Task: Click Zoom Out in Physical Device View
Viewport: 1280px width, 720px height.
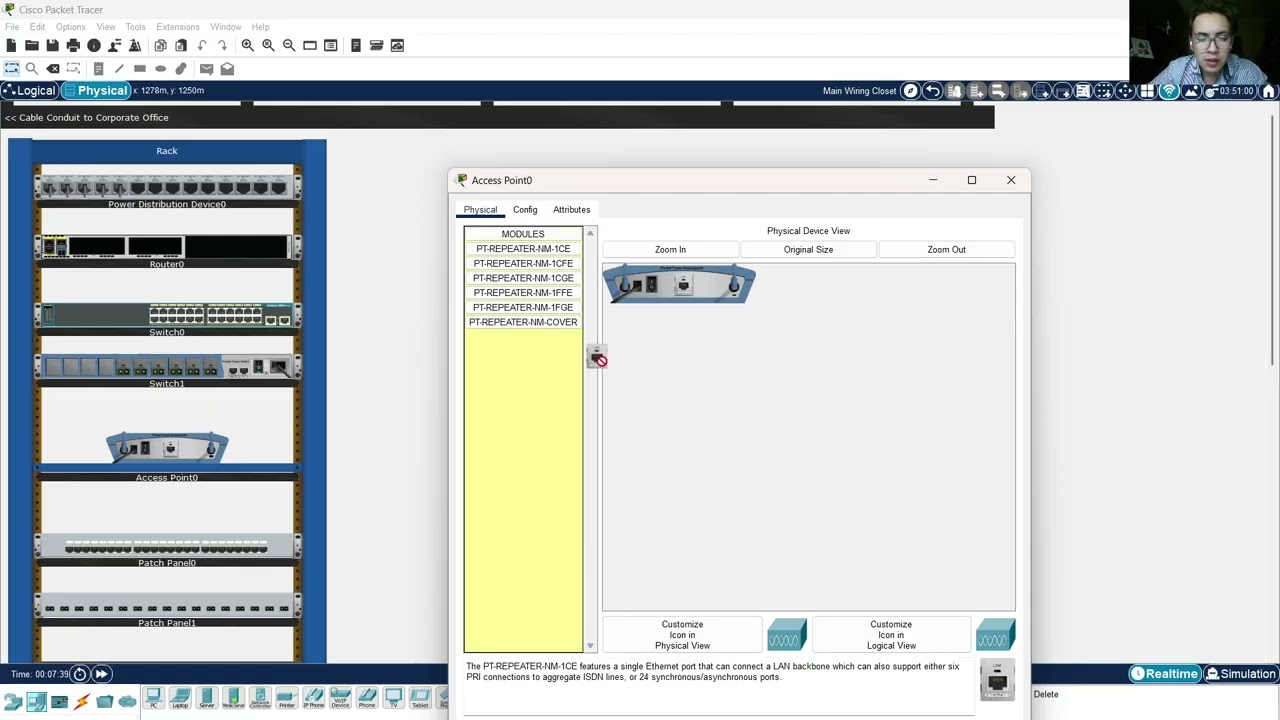Action: pos(946,250)
